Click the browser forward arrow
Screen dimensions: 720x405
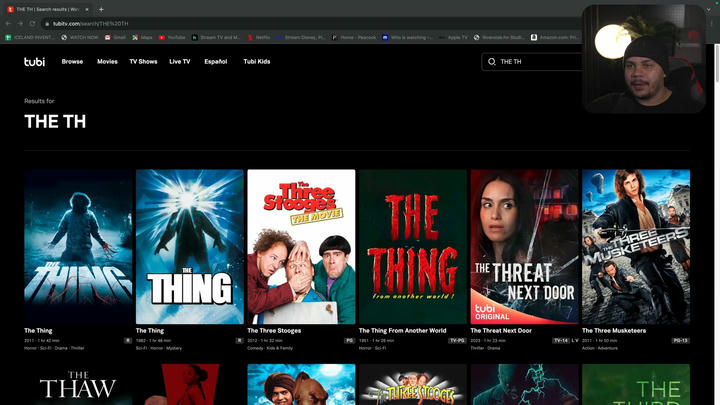[x=20, y=23]
